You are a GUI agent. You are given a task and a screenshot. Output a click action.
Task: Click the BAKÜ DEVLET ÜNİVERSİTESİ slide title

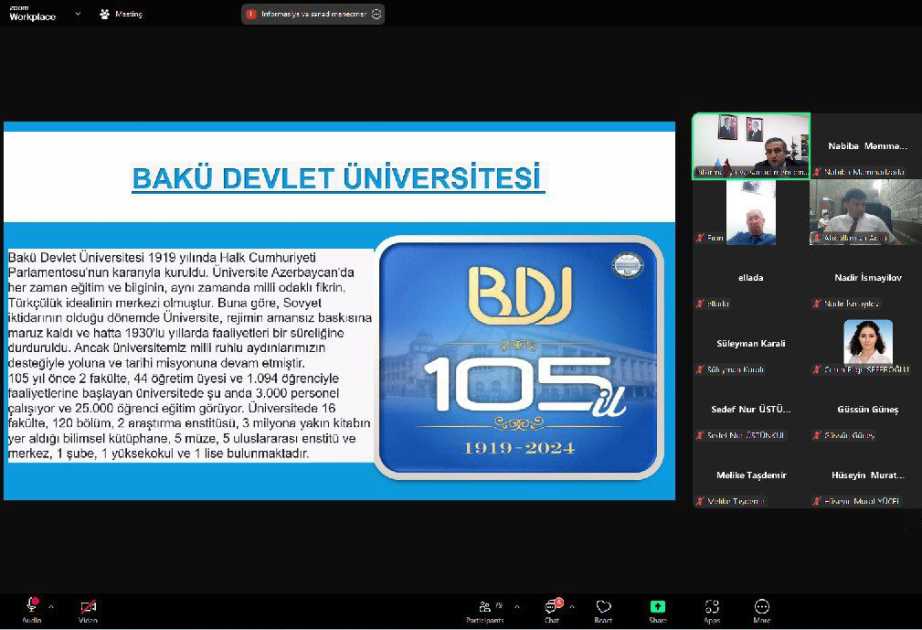[337, 179]
